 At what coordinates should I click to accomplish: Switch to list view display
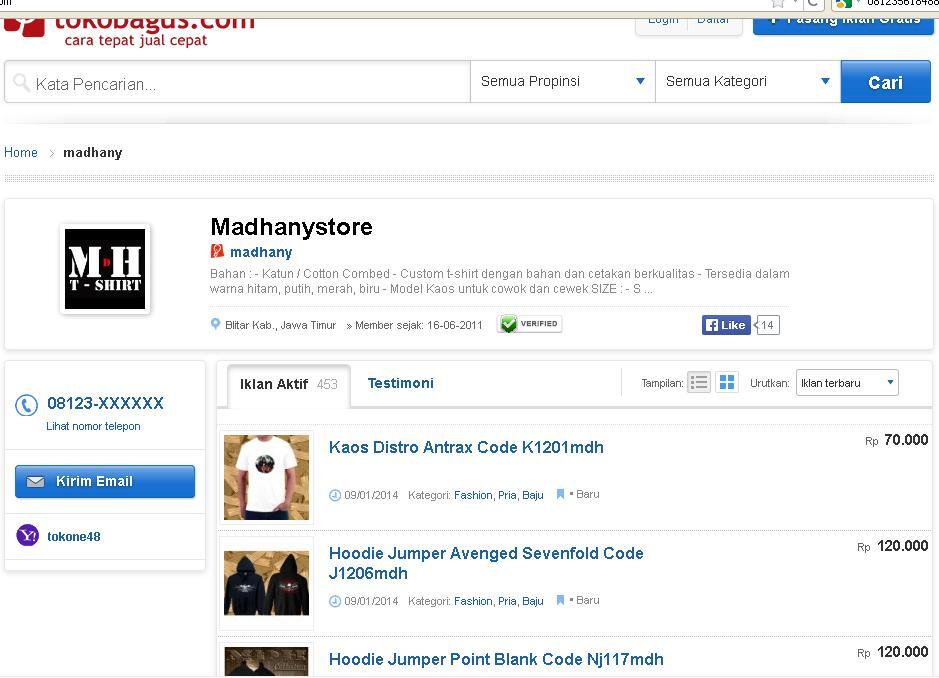tap(699, 382)
